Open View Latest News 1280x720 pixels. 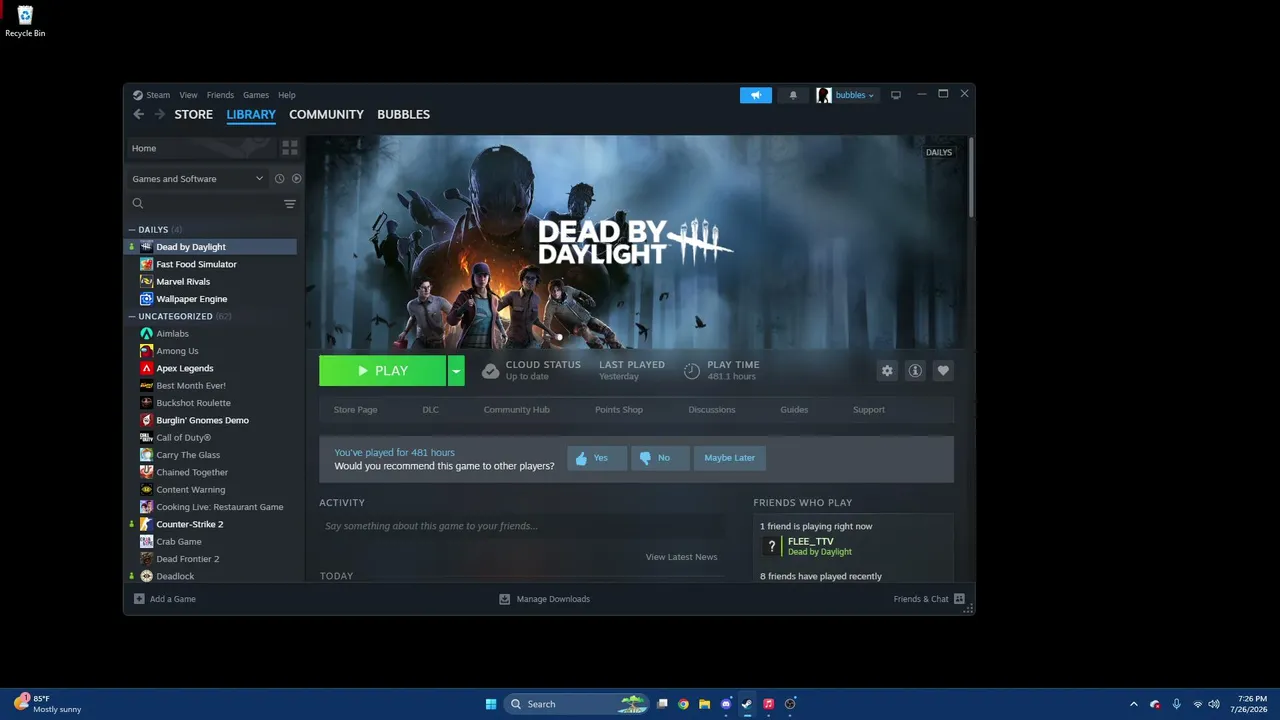click(682, 557)
